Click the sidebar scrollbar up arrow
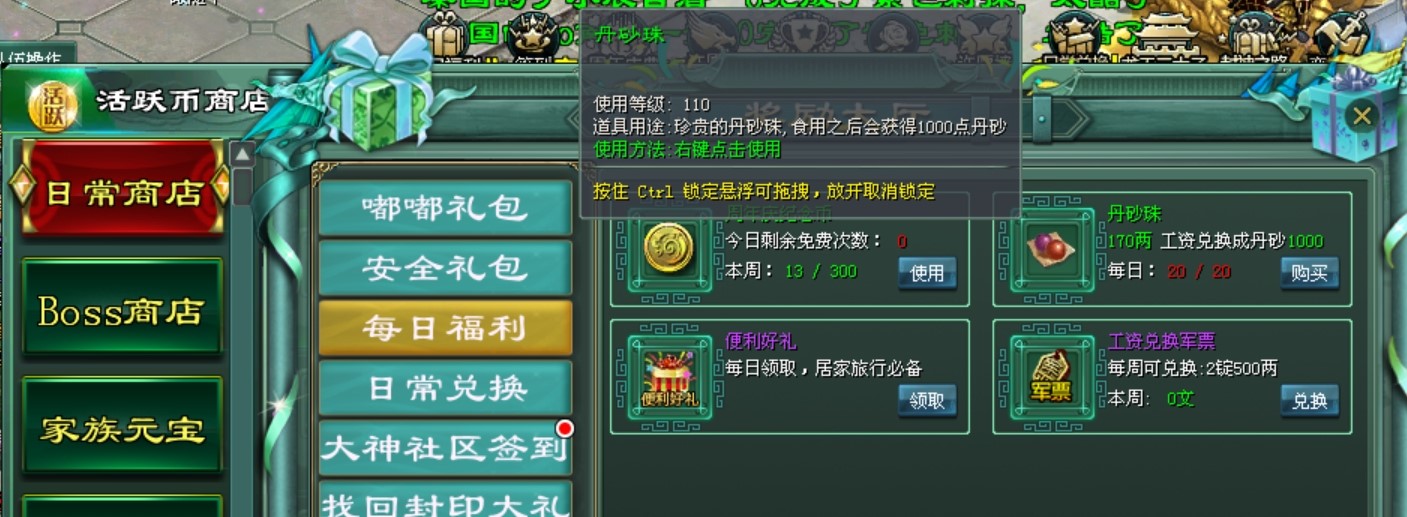 (243, 154)
